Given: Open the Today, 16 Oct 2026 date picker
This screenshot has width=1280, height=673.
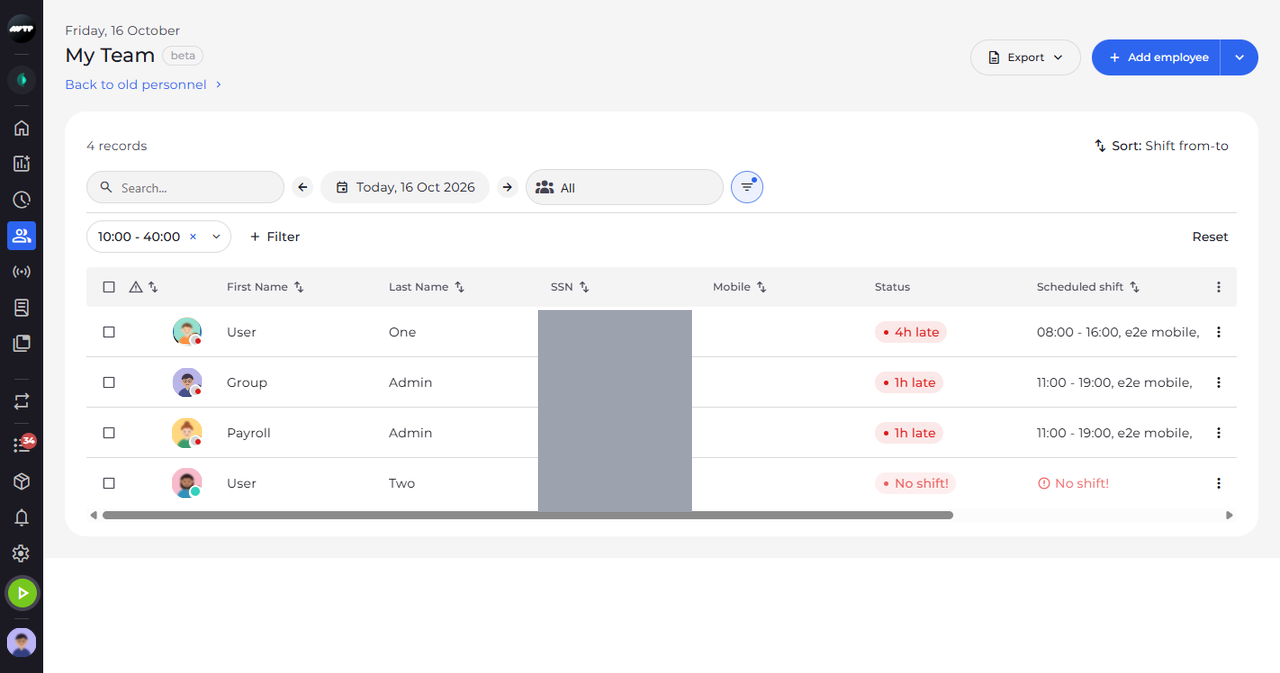Looking at the screenshot, I should (x=405, y=187).
